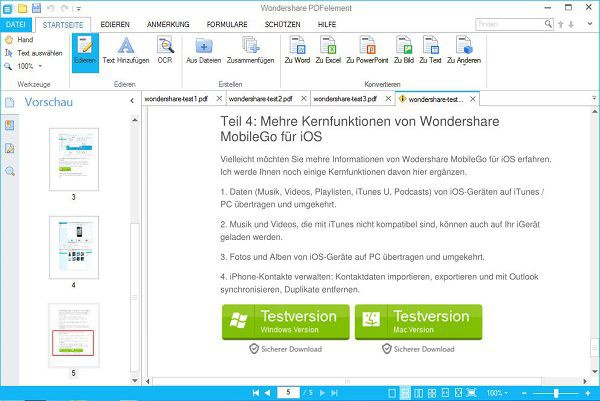Viewport: 600px width, 401px height.
Task: Open the annotations sidebar icon
Action: tap(10, 148)
